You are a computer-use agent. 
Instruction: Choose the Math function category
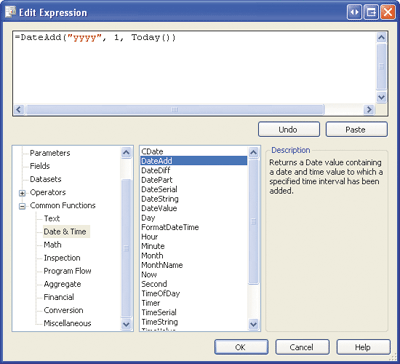click(53, 245)
